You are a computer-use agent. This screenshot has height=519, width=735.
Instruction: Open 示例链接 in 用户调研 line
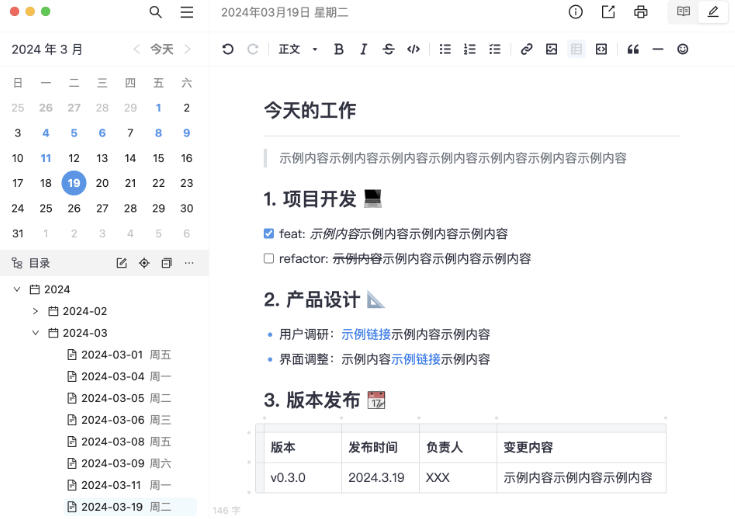click(366, 334)
